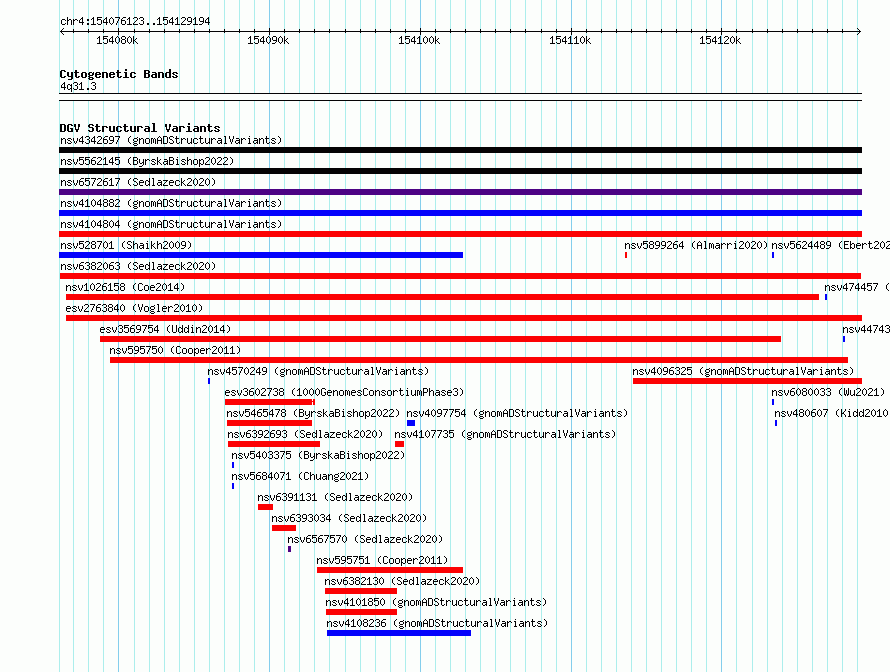890x672 pixels.
Task: Open the esv3569754 Uddin2014 label
Action: pos(165,329)
